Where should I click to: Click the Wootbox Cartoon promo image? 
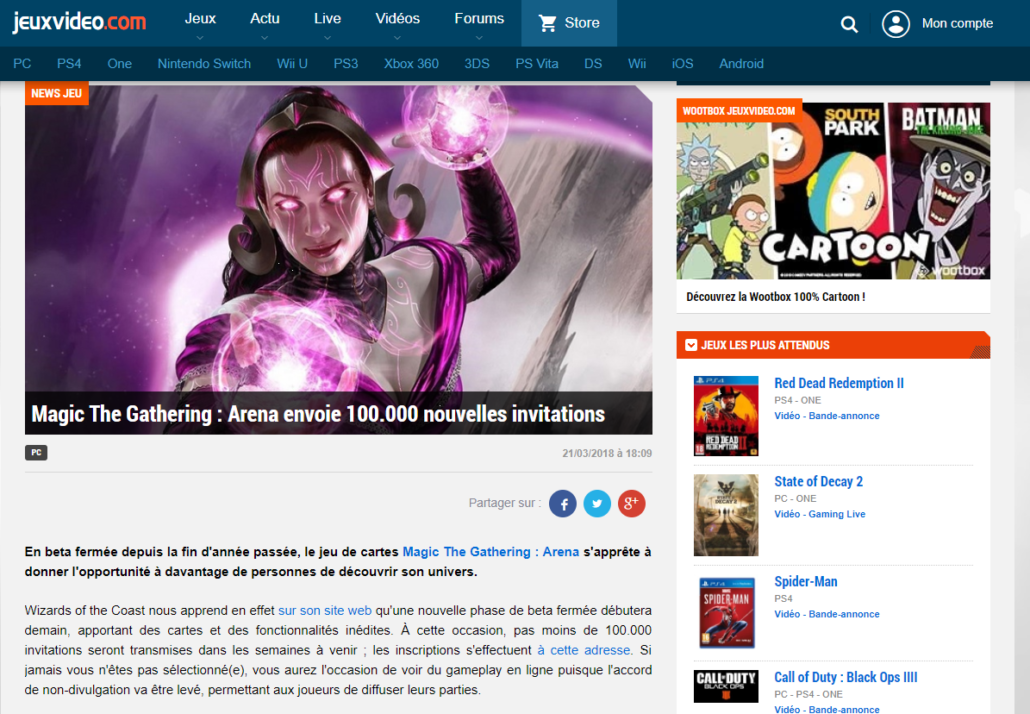[x=833, y=191]
